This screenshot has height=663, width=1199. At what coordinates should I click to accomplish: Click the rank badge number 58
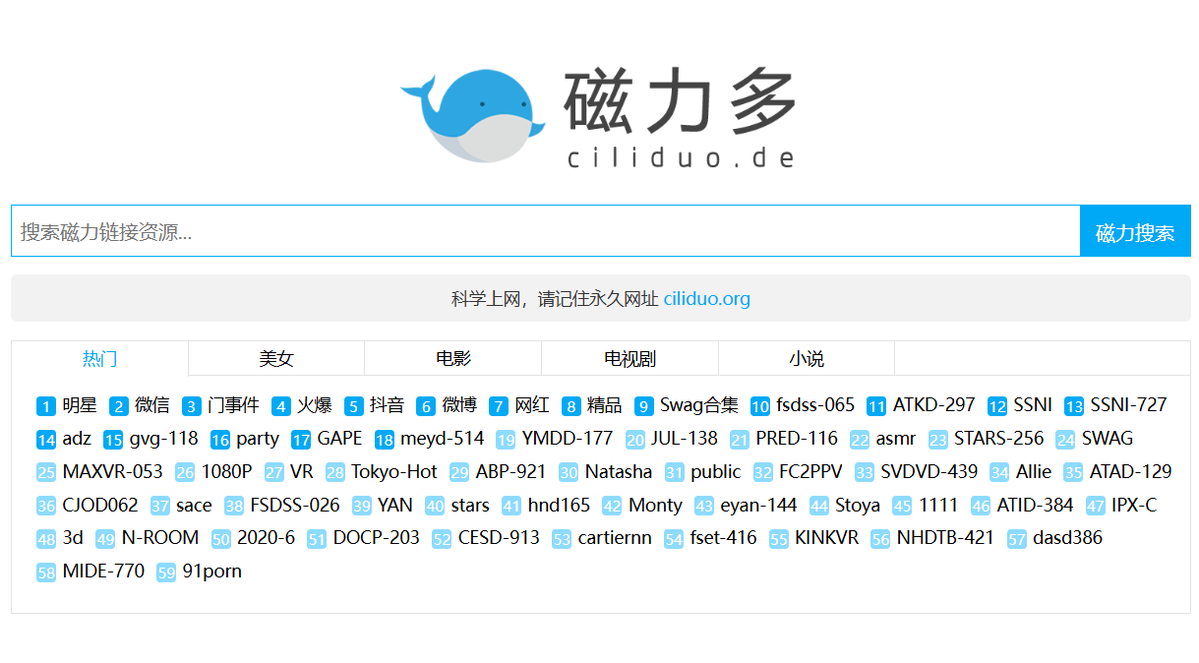click(46, 573)
